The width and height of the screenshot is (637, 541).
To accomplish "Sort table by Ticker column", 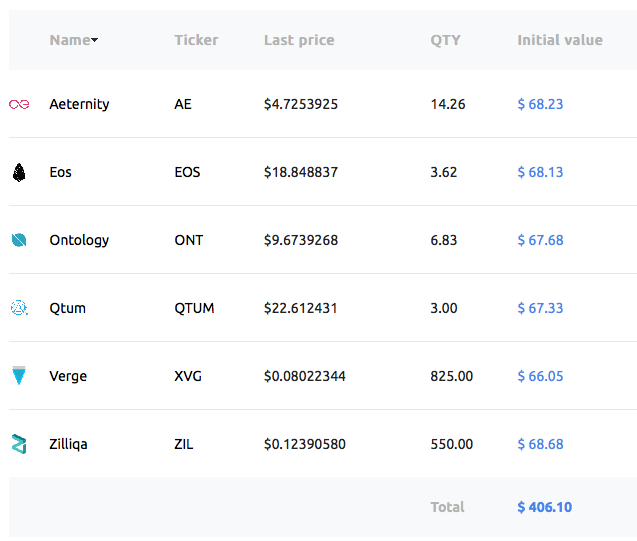I will pyautogui.click(x=196, y=40).
